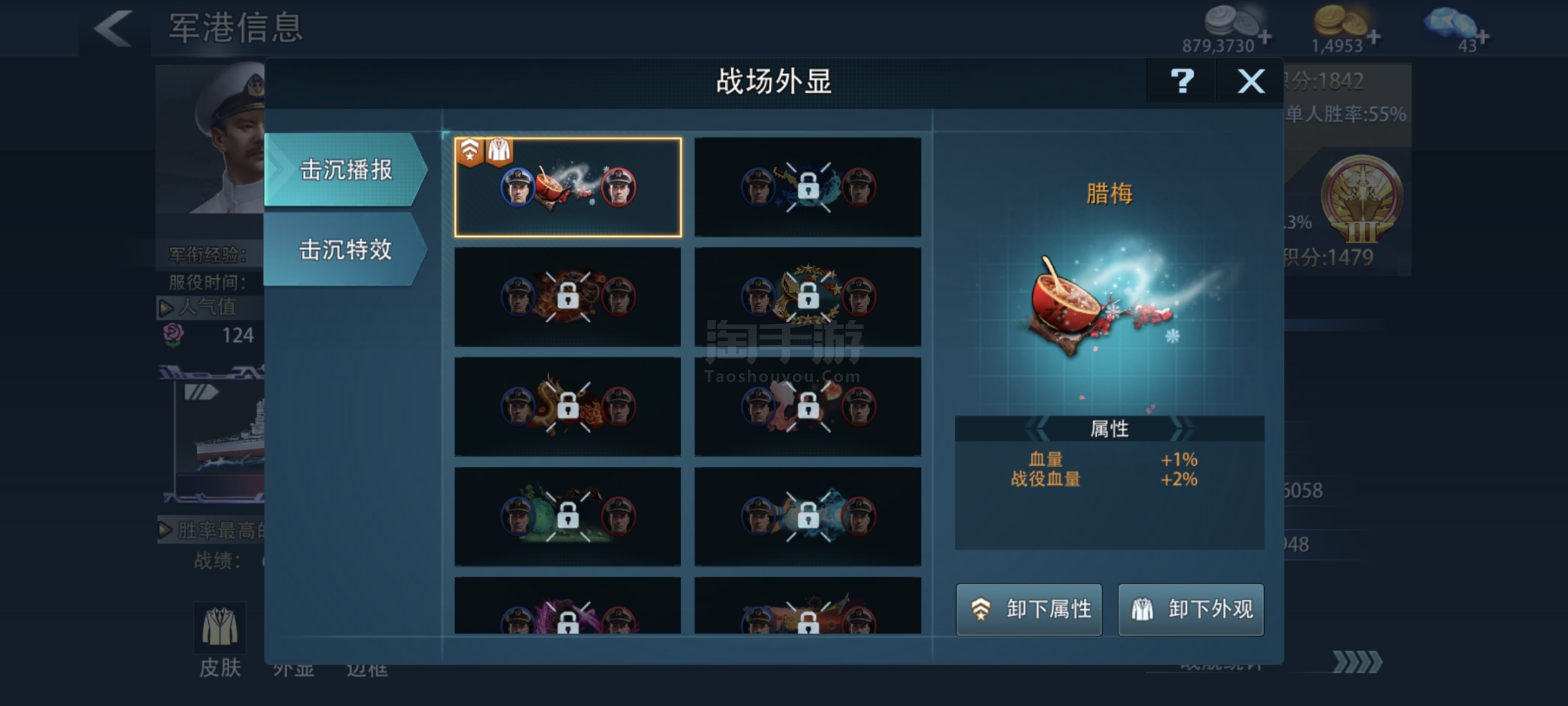
Task: Go back with the arrow beside 军港信息
Action: (113, 28)
